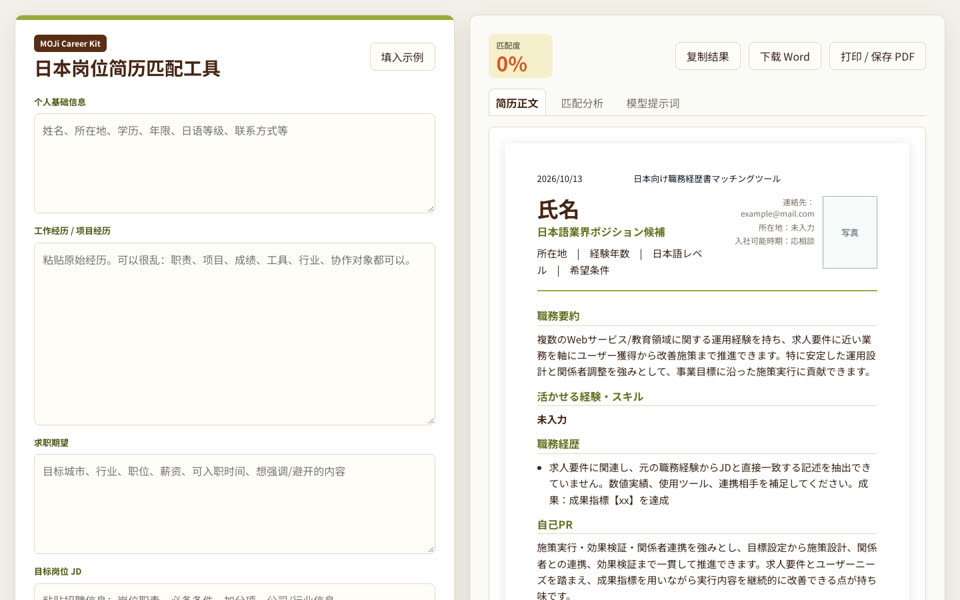960x600 pixels.
Task: Click example@mail.com contact text
Action: [x=777, y=214]
